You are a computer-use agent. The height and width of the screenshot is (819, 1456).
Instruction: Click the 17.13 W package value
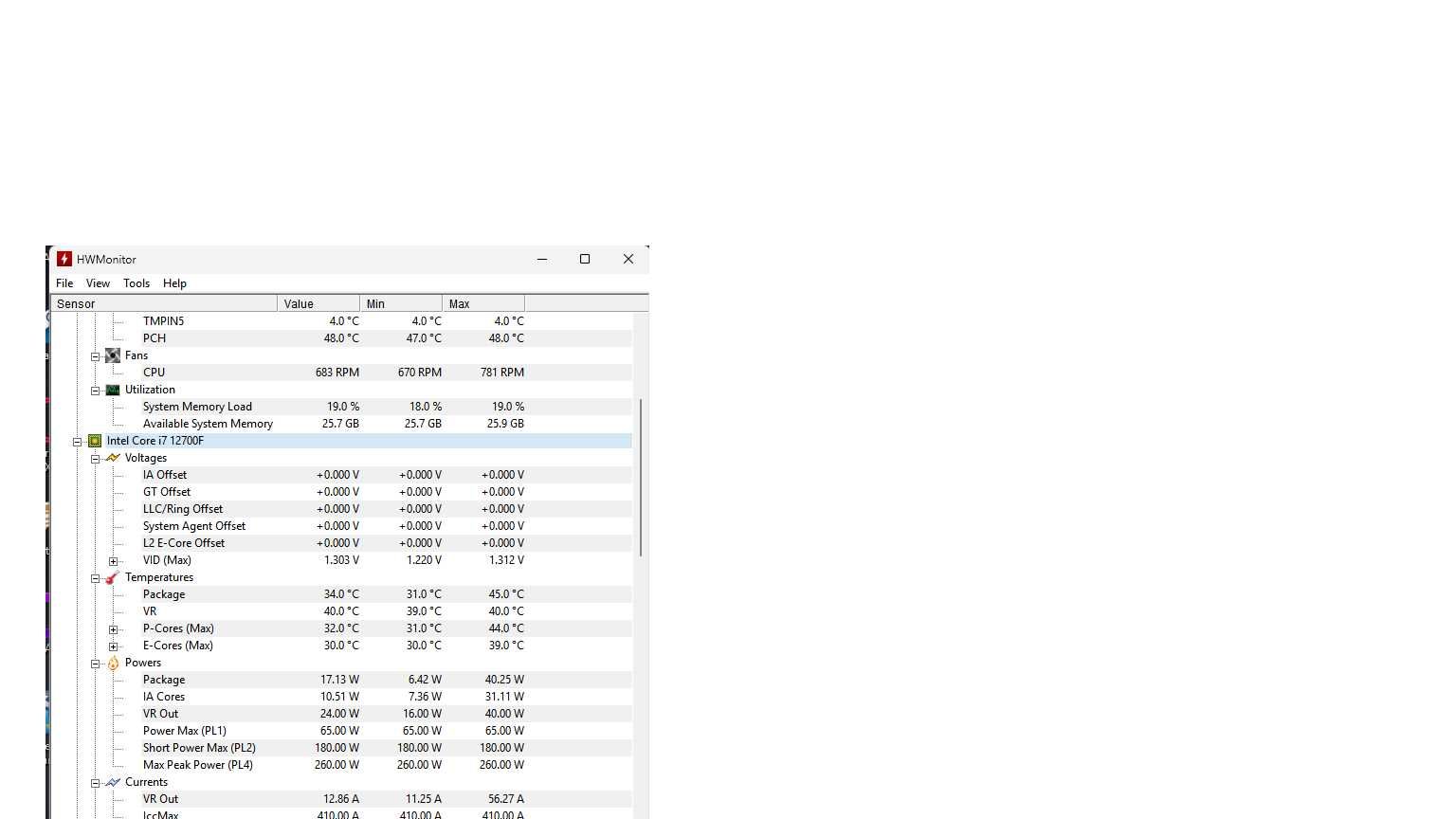pos(339,680)
